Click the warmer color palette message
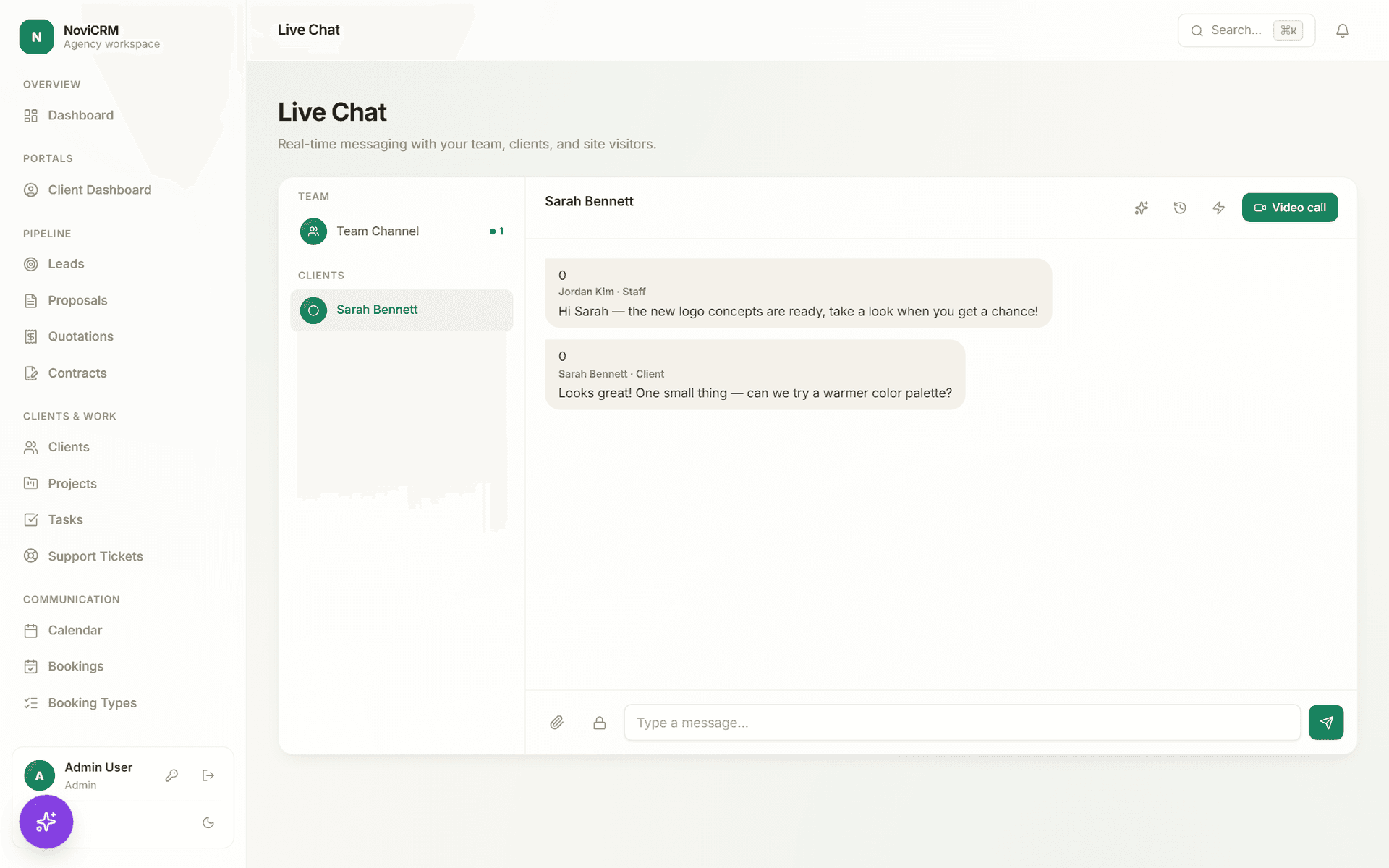The width and height of the screenshot is (1389, 868). 755,375
